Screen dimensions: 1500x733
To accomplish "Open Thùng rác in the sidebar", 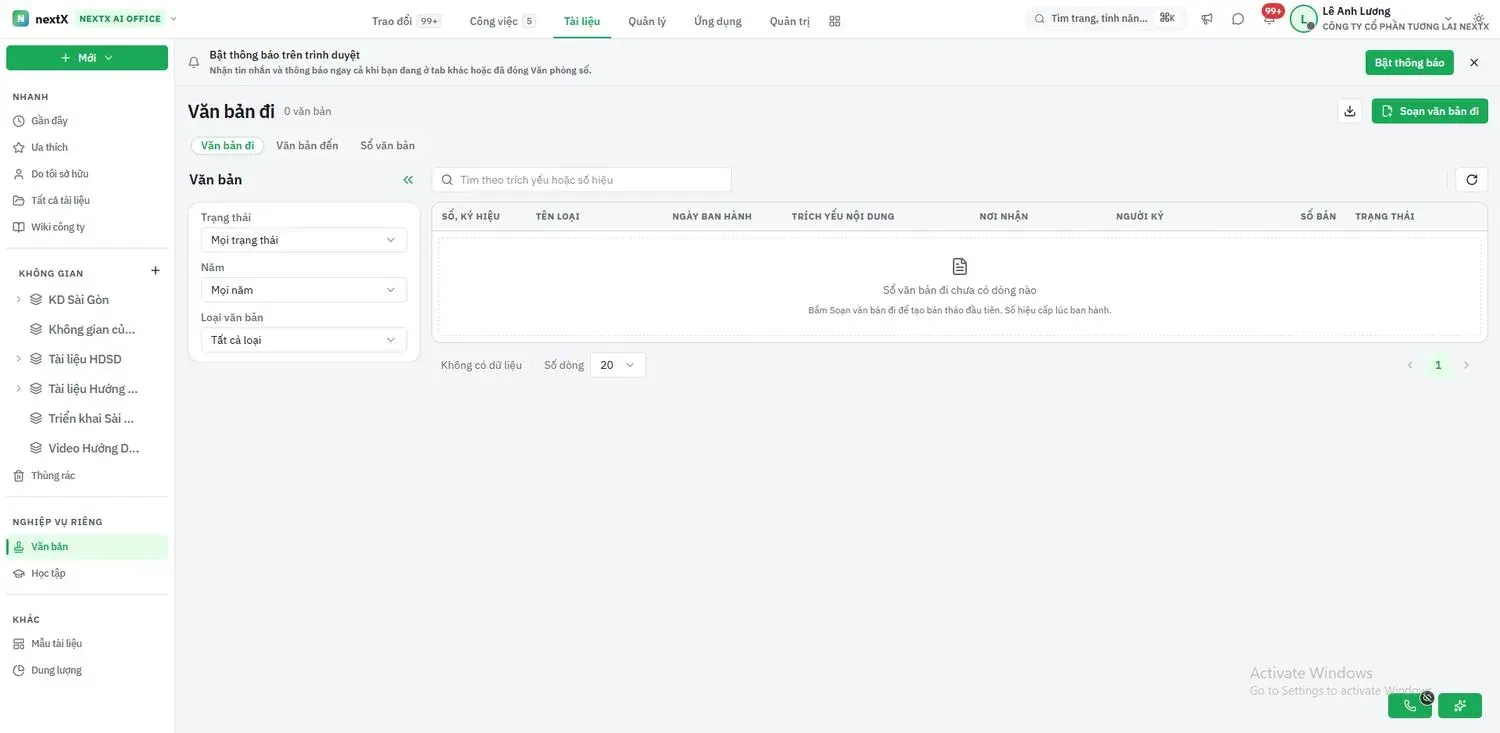I will (x=87, y=476).
